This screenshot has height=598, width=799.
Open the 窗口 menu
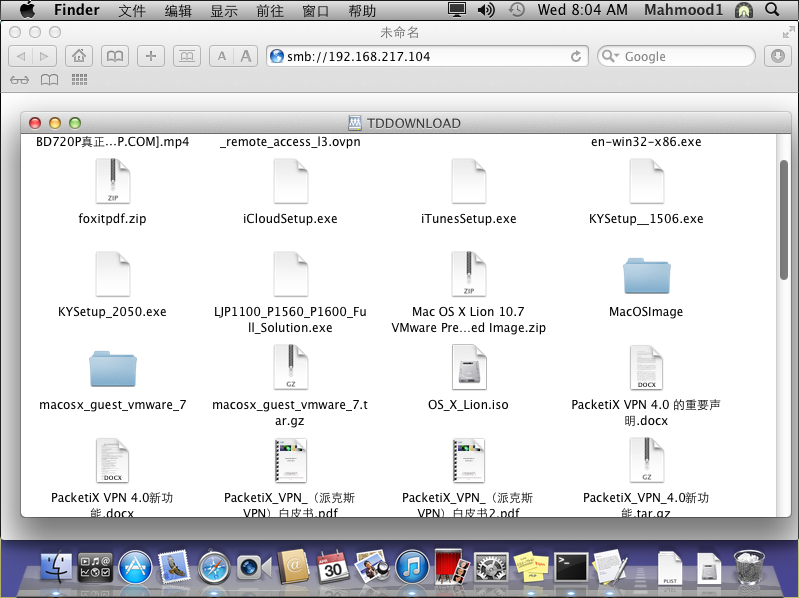(315, 10)
